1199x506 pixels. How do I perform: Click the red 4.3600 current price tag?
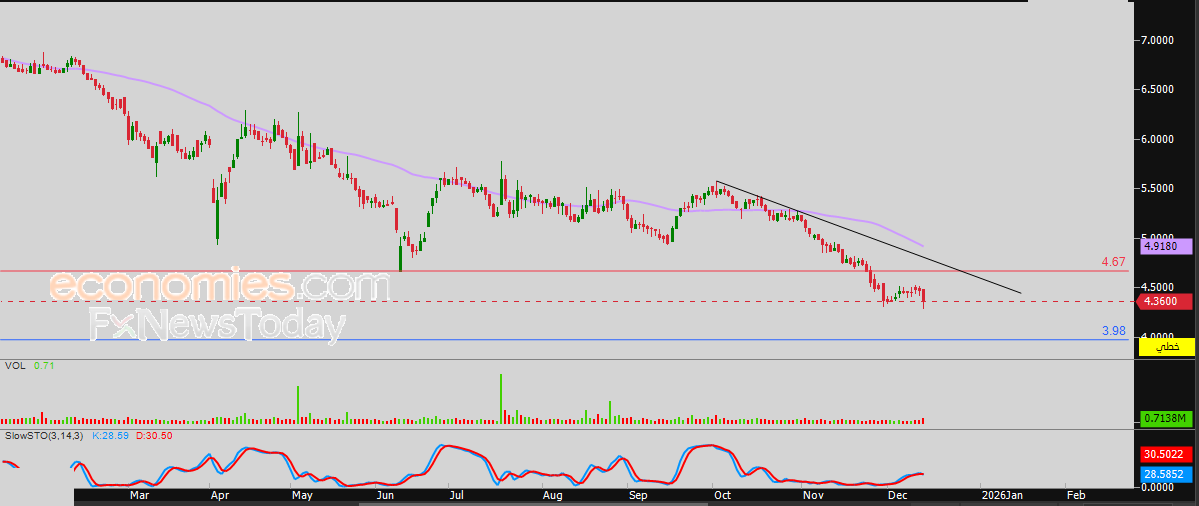(1165, 301)
